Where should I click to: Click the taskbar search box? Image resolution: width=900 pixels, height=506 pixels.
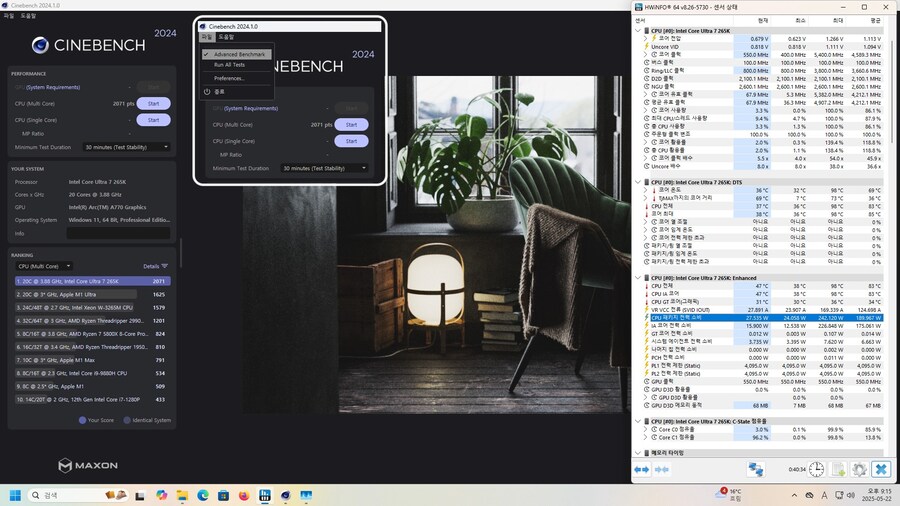79,495
